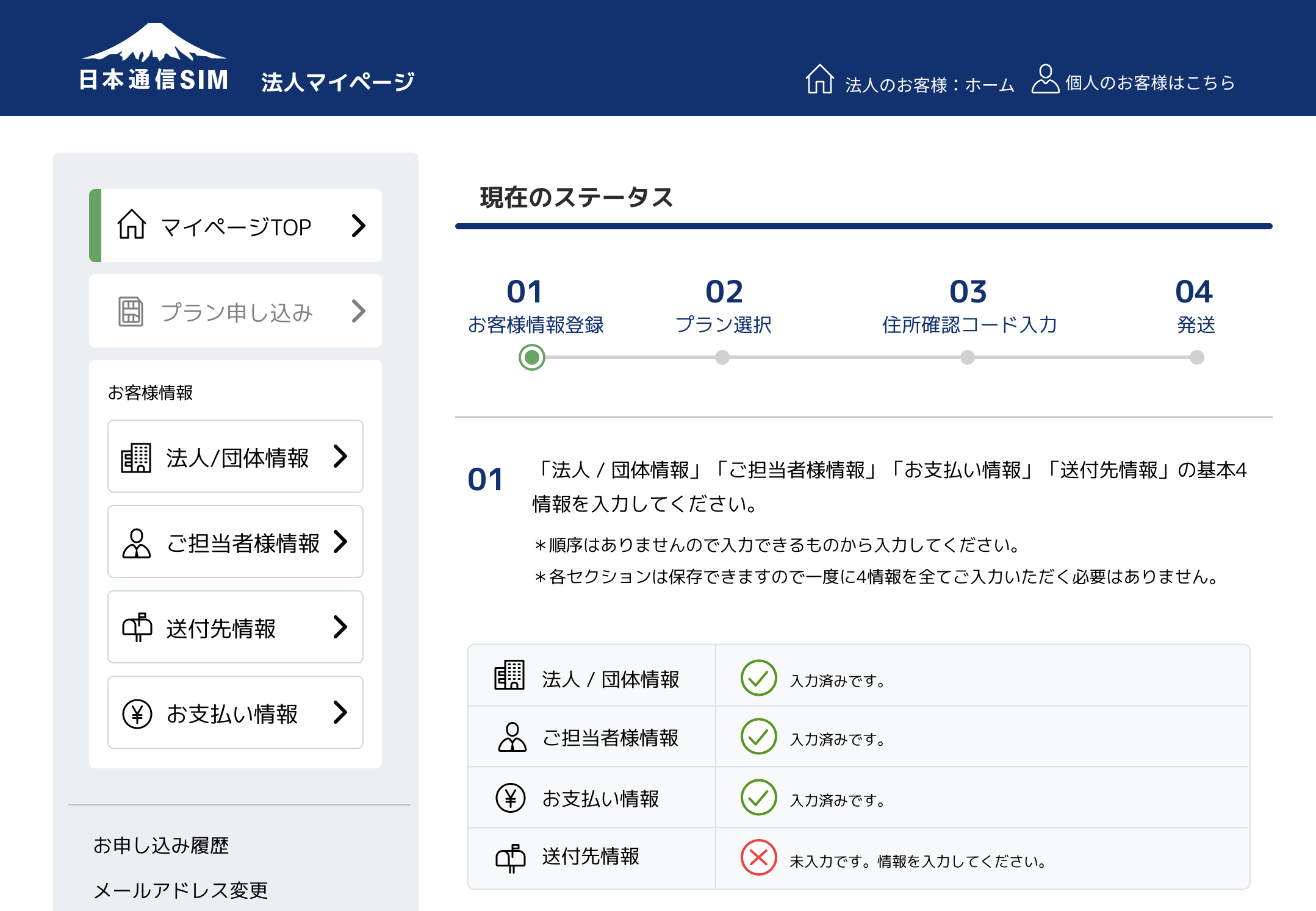Click the chevron on sidebar 法人/団体情報

pos(340,456)
